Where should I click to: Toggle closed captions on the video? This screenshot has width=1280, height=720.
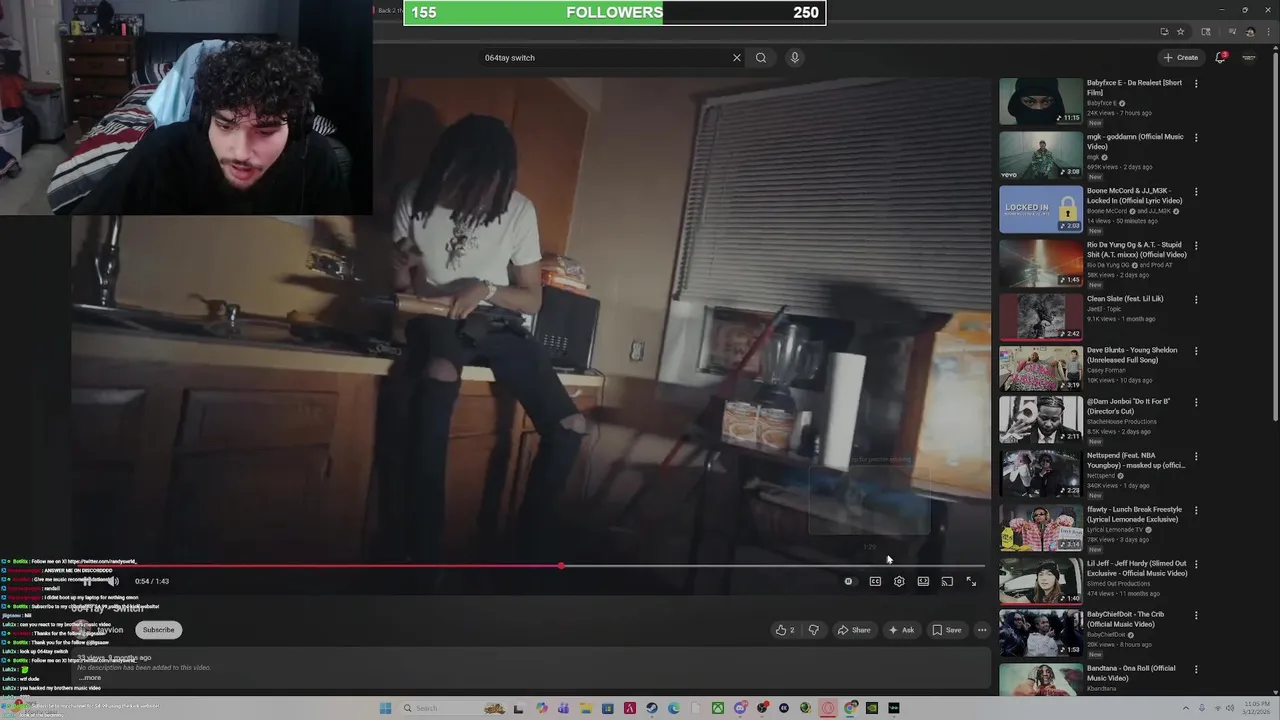(875, 581)
